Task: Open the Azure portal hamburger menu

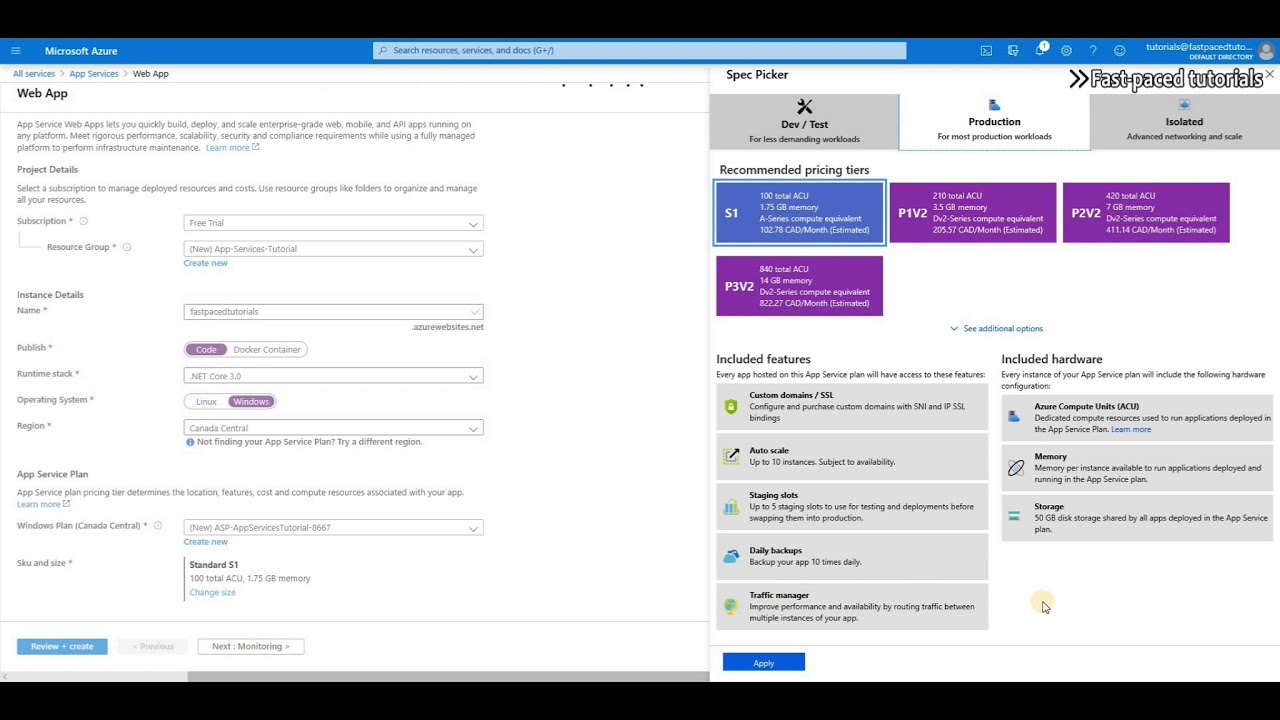Action: pyautogui.click(x=15, y=50)
